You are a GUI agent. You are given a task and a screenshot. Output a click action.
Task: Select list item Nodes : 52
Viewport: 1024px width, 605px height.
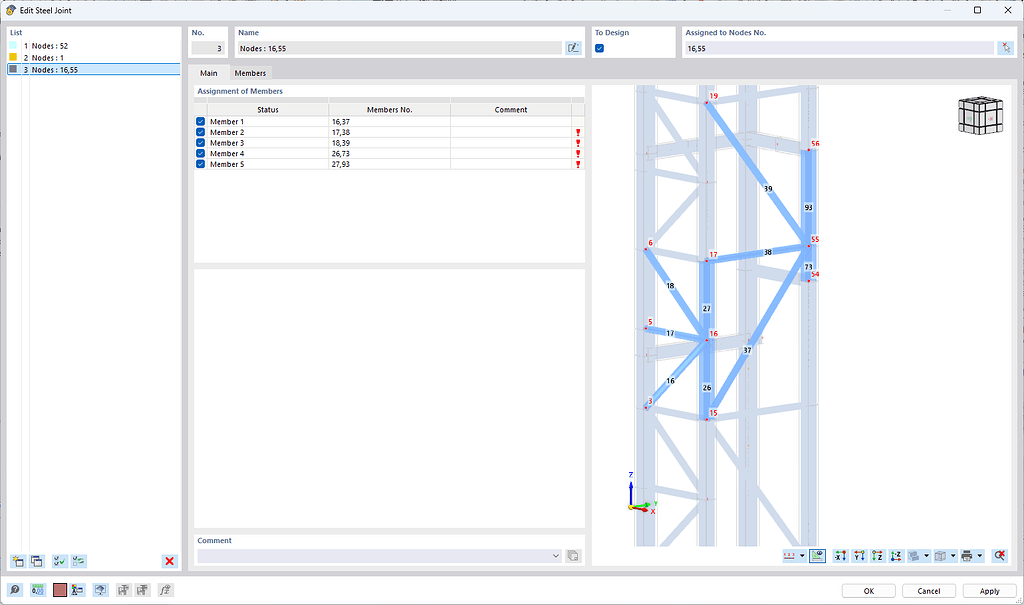pos(48,45)
